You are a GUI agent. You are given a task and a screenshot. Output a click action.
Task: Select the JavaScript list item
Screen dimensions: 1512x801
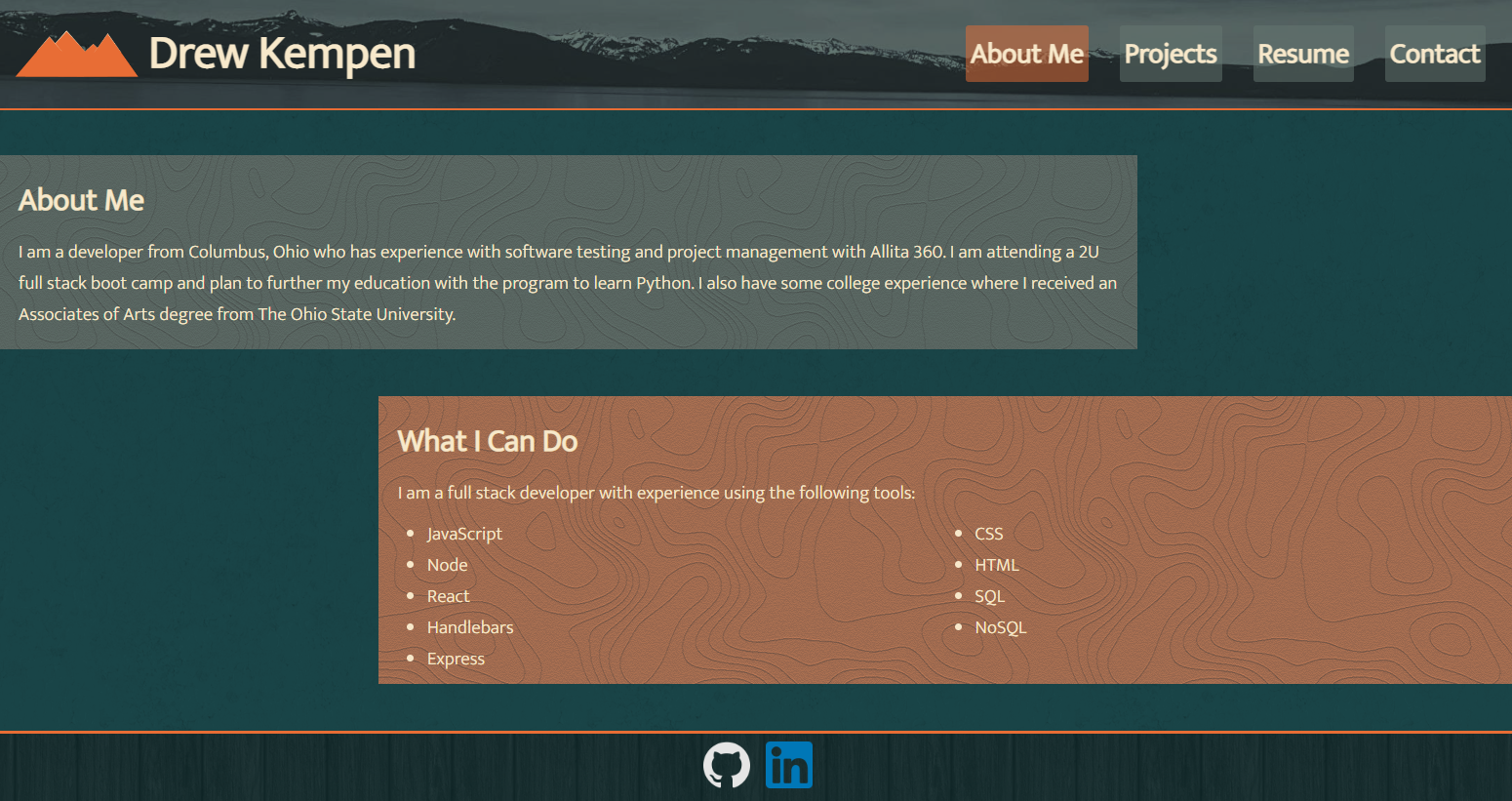tap(464, 534)
